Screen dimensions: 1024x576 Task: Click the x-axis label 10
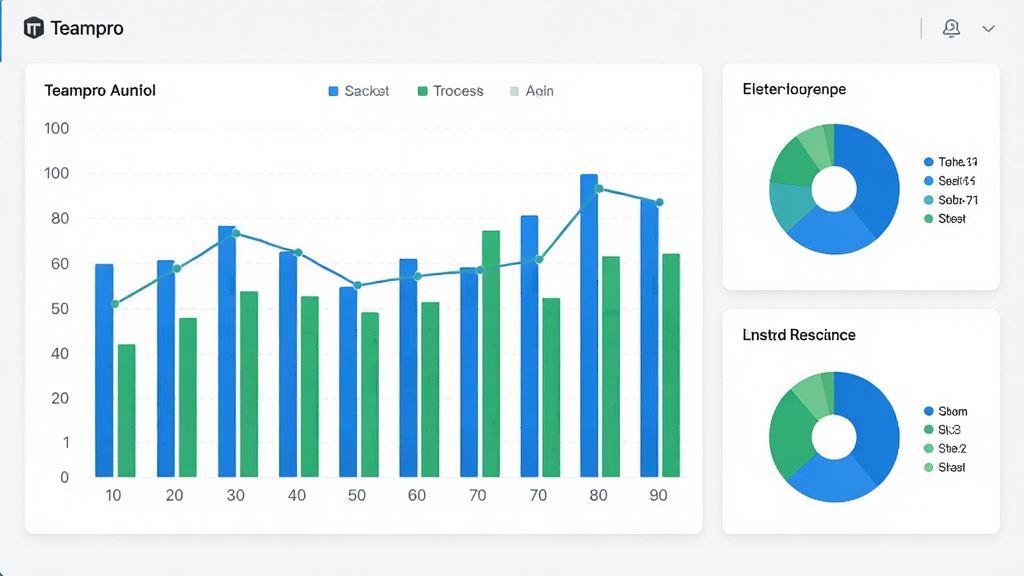click(113, 496)
